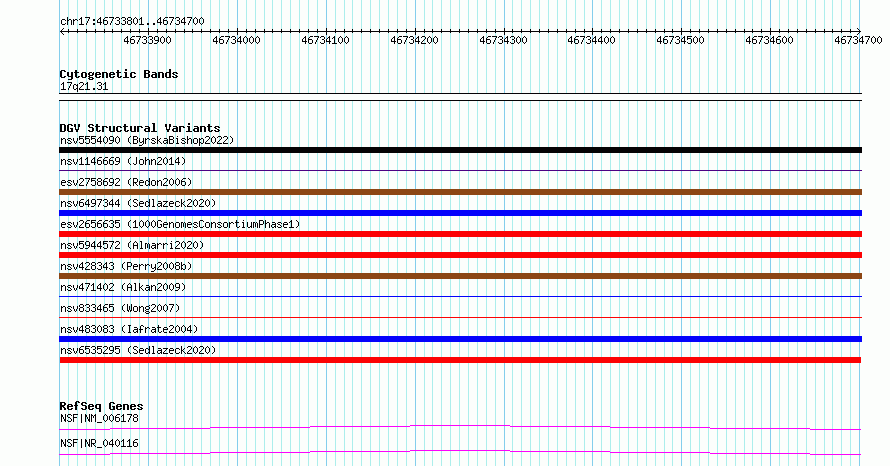Open the DGV Structural Variants track heading
890x466 pixels.
tap(140, 128)
